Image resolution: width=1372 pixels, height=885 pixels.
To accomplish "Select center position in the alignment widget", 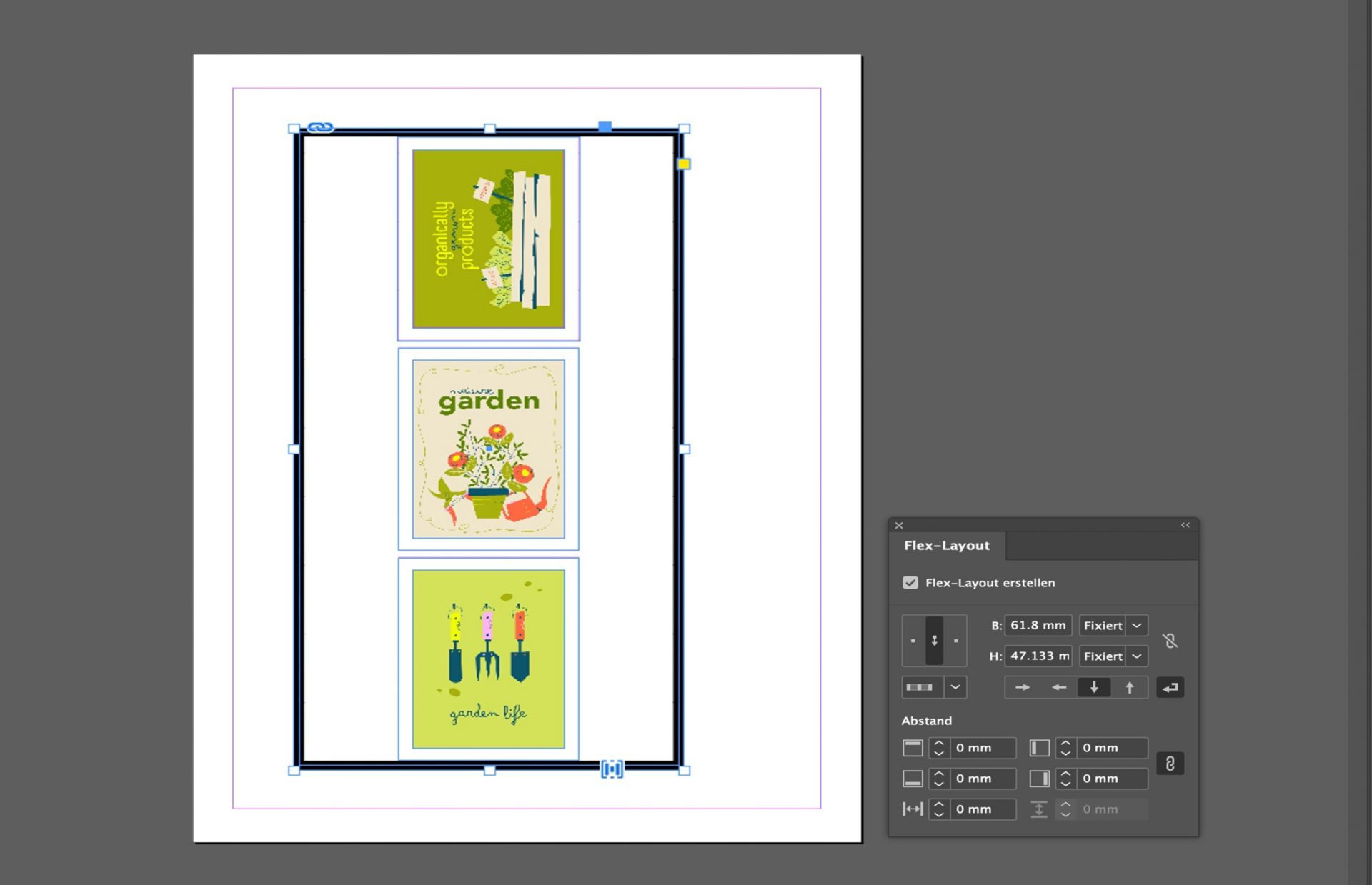I will point(934,640).
